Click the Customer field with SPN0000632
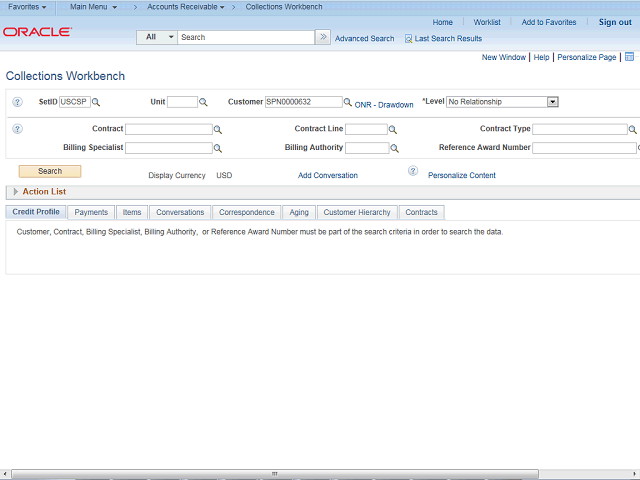The height and width of the screenshot is (480, 640). click(x=304, y=102)
